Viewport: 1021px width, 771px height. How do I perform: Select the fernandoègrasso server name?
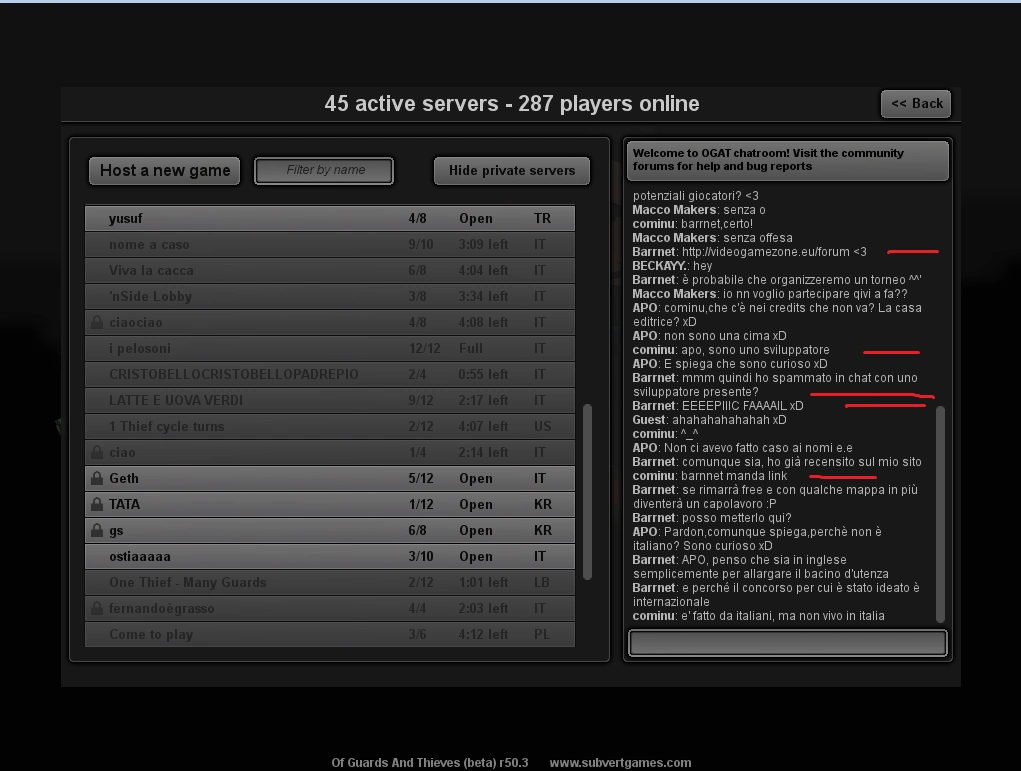pyautogui.click(x=161, y=608)
